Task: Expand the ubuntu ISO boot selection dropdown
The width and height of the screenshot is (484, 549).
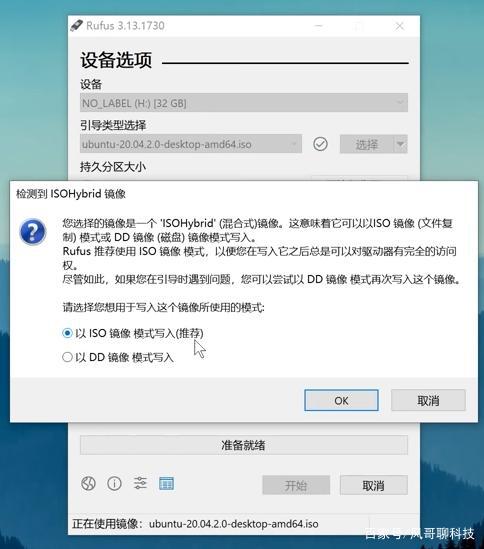Action: 191,144
